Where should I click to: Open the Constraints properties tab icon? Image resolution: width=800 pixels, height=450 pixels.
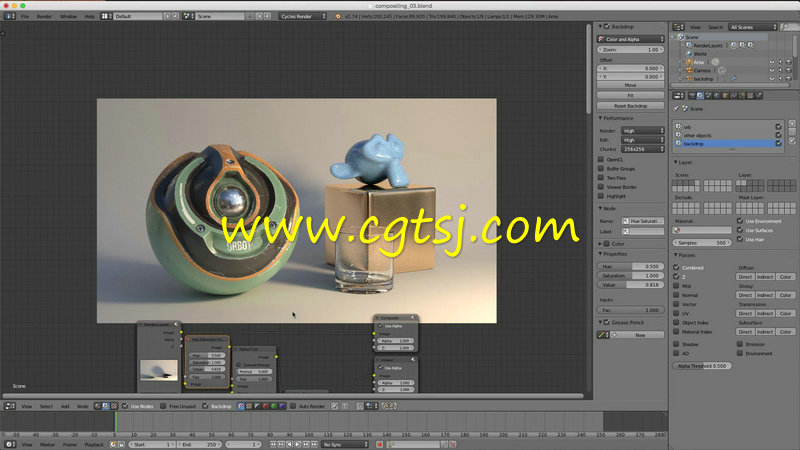tap(733, 95)
